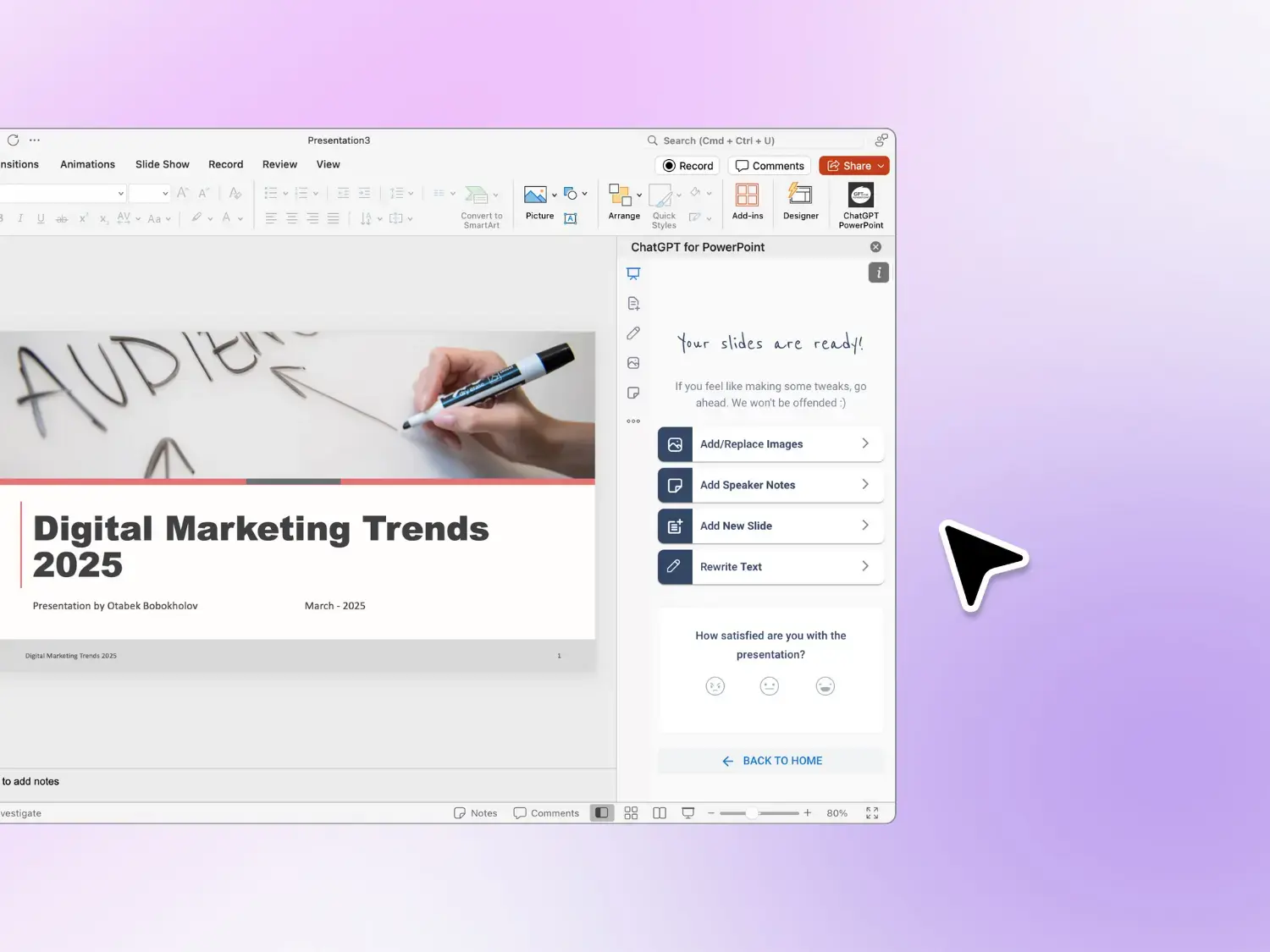Open the Arrange dropdown
Viewport: 1270px width, 952px height.
624,203
